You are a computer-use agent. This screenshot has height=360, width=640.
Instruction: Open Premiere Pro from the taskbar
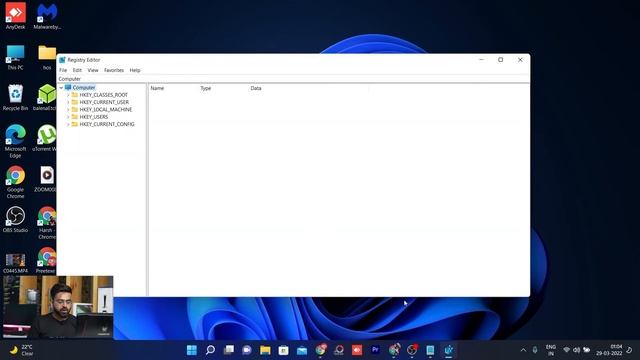pyautogui.click(x=376, y=350)
